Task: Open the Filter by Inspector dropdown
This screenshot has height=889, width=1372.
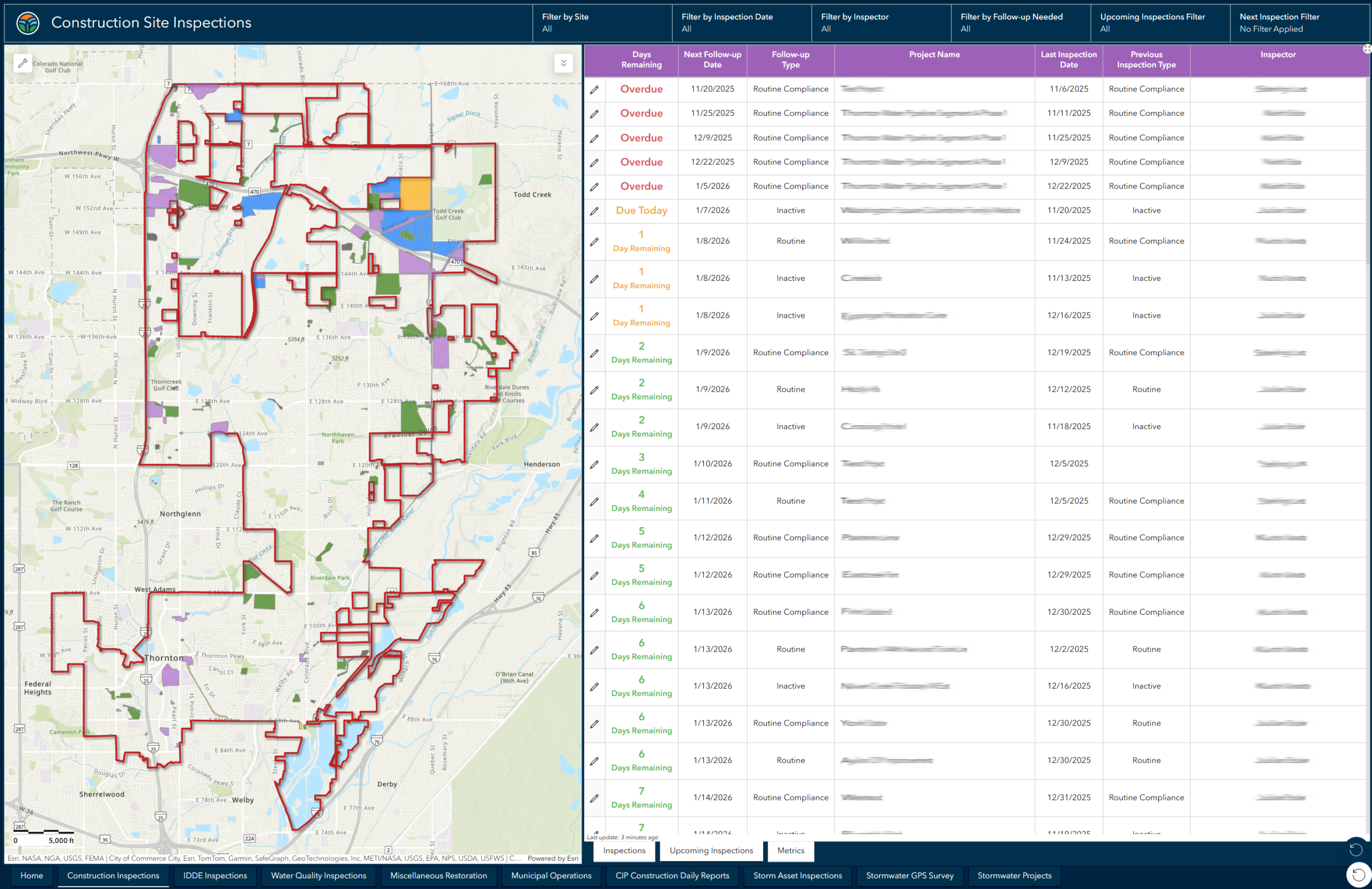Action: tap(881, 23)
